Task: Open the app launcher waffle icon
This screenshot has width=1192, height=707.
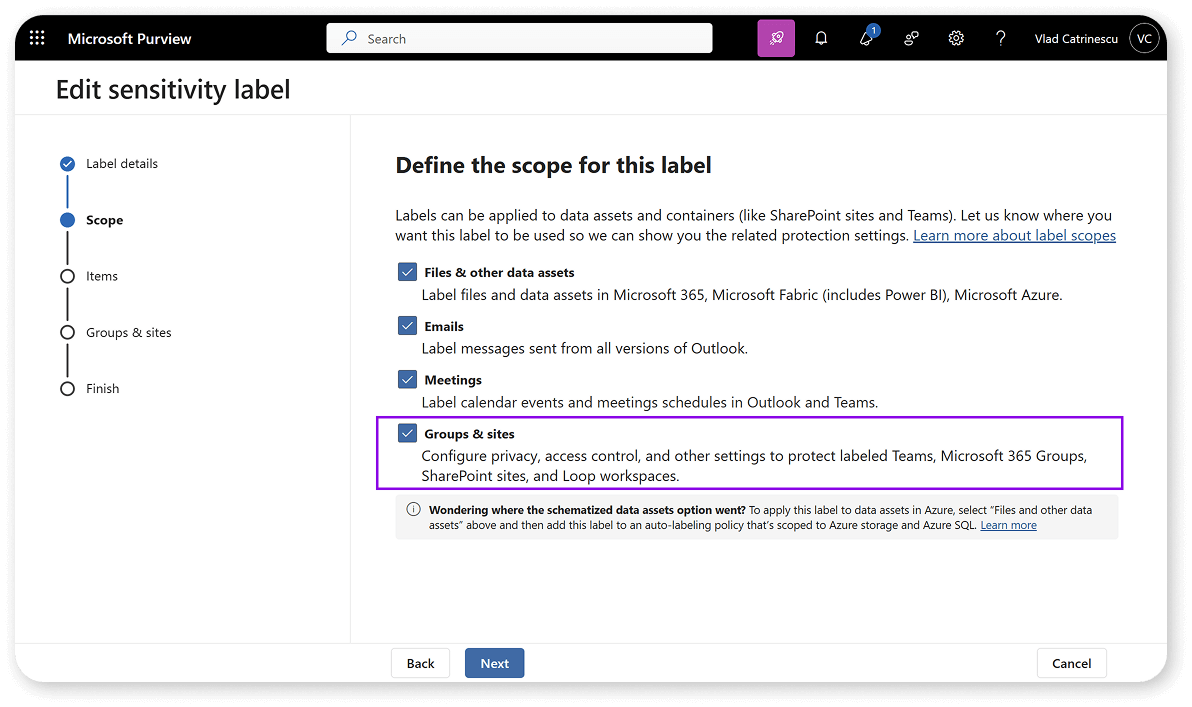Action: [x=36, y=38]
